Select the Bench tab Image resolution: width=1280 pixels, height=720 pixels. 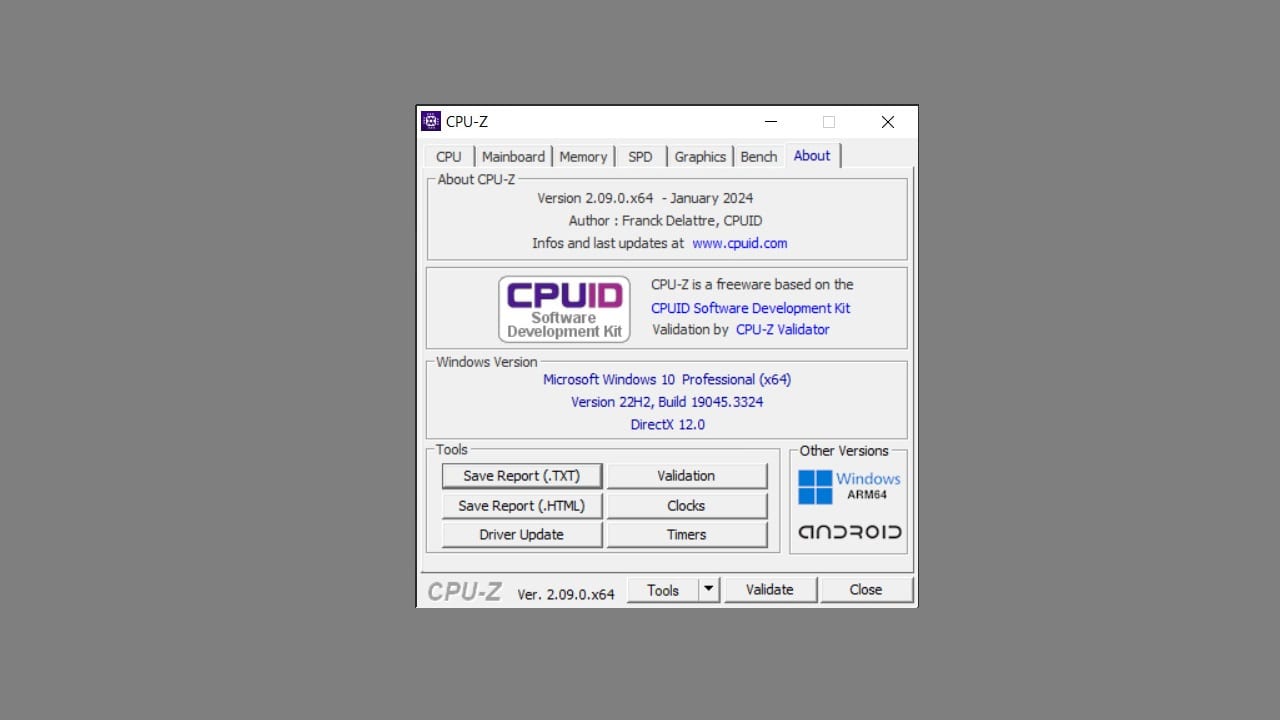(758, 156)
